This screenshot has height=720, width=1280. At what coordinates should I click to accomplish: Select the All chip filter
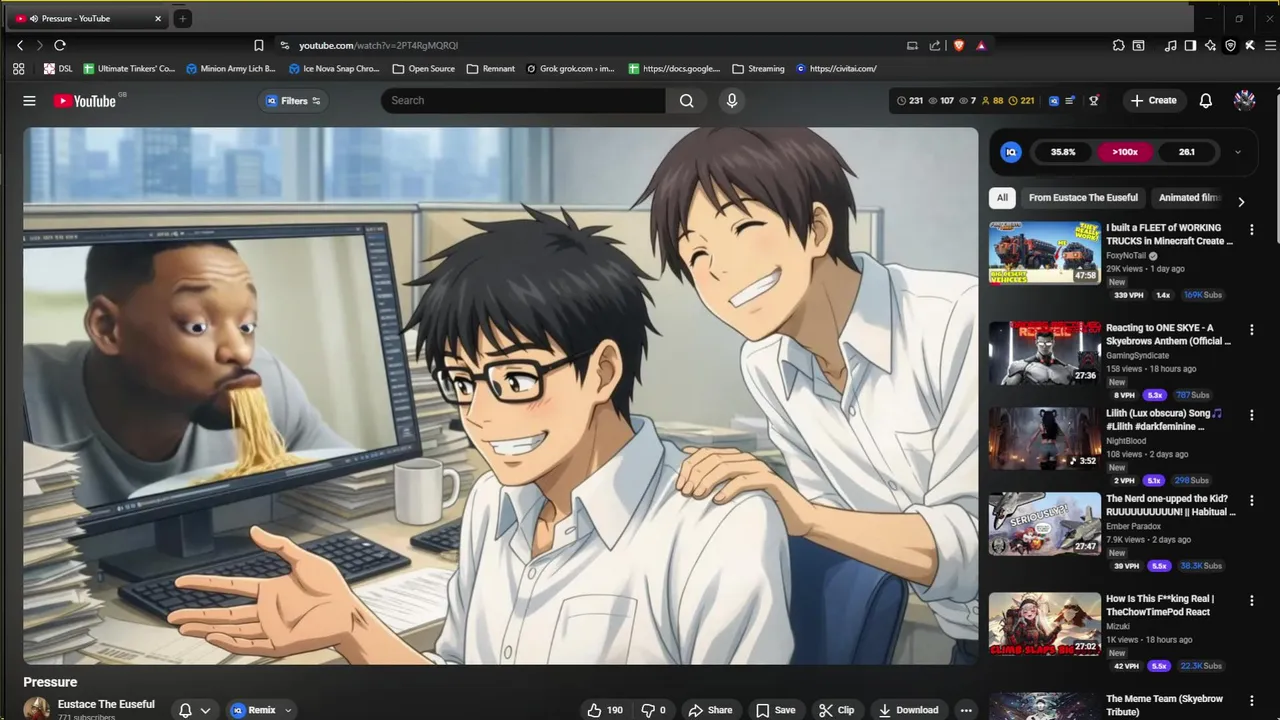point(1002,197)
